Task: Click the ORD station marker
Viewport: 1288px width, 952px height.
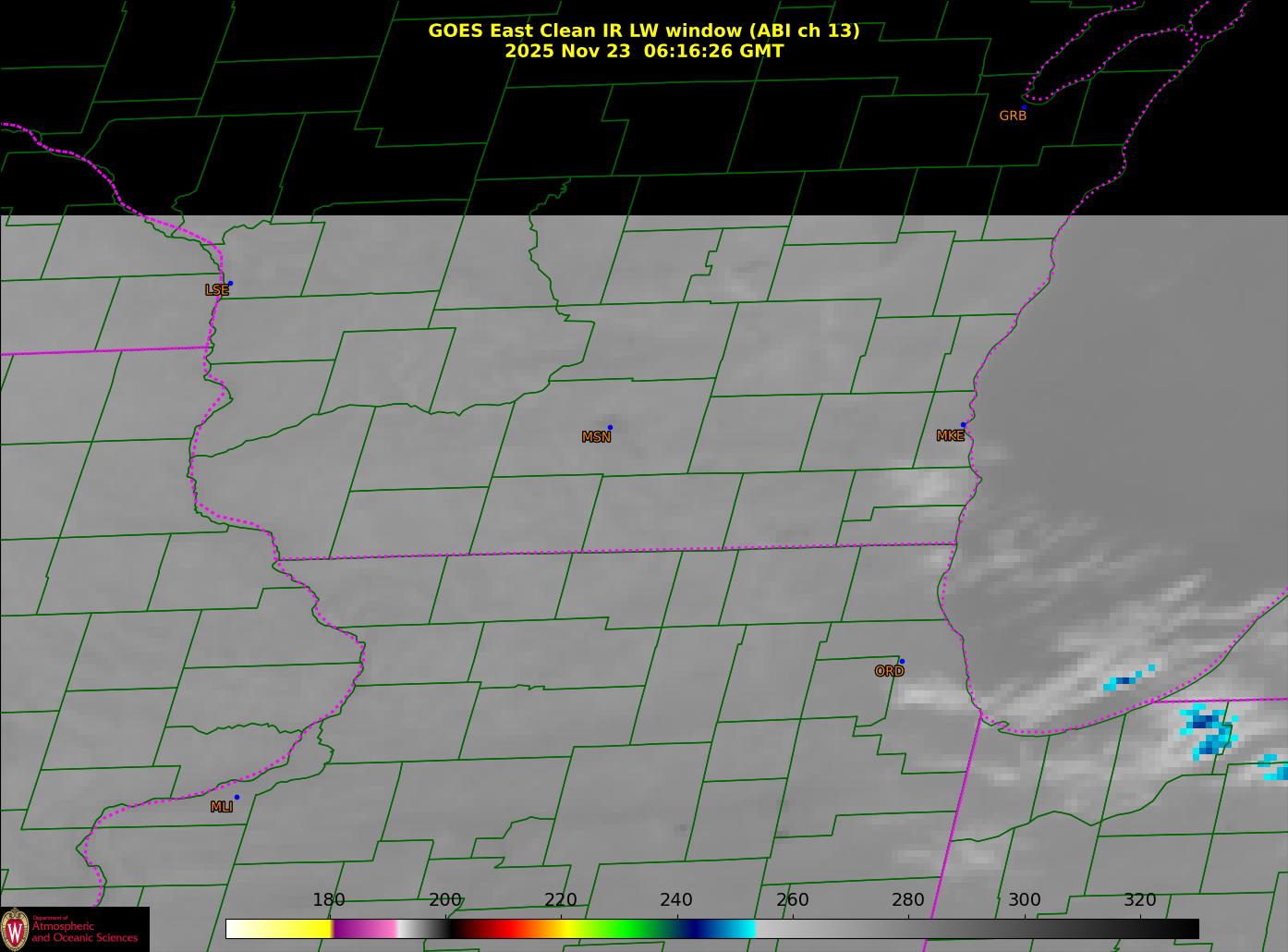Action: [901, 662]
